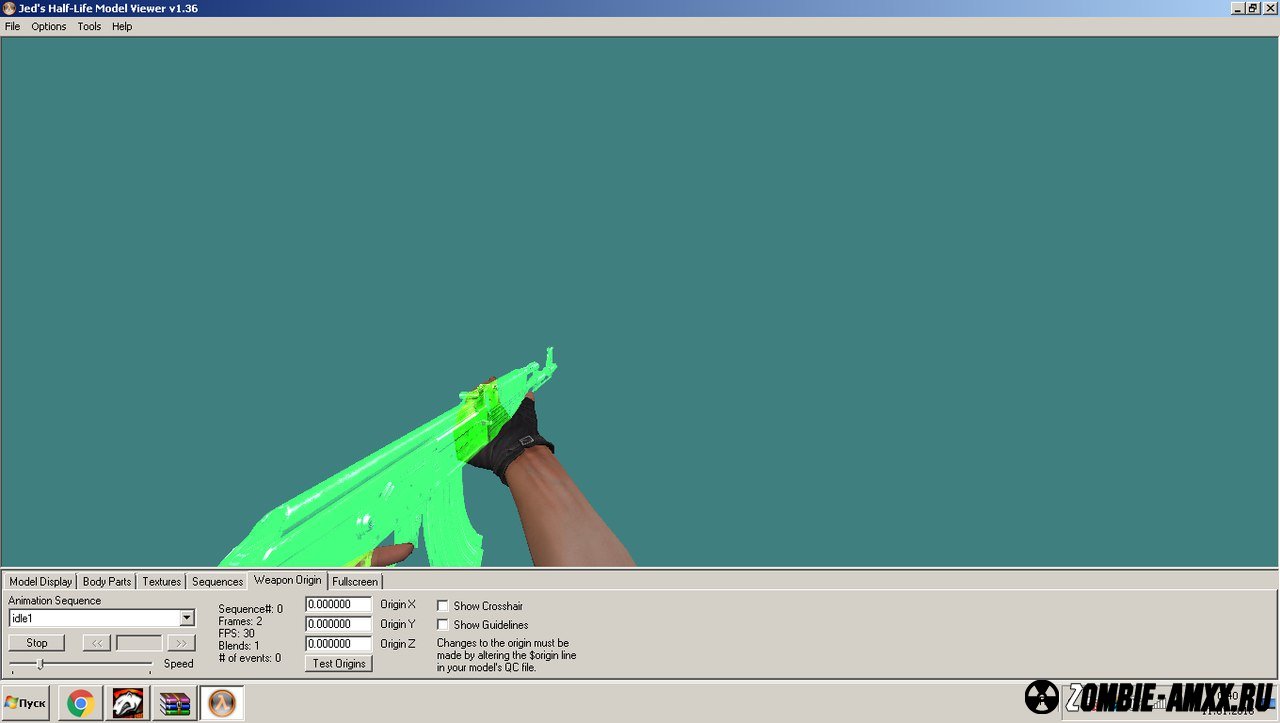Select the Weapon Origin tab

click(x=288, y=580)
